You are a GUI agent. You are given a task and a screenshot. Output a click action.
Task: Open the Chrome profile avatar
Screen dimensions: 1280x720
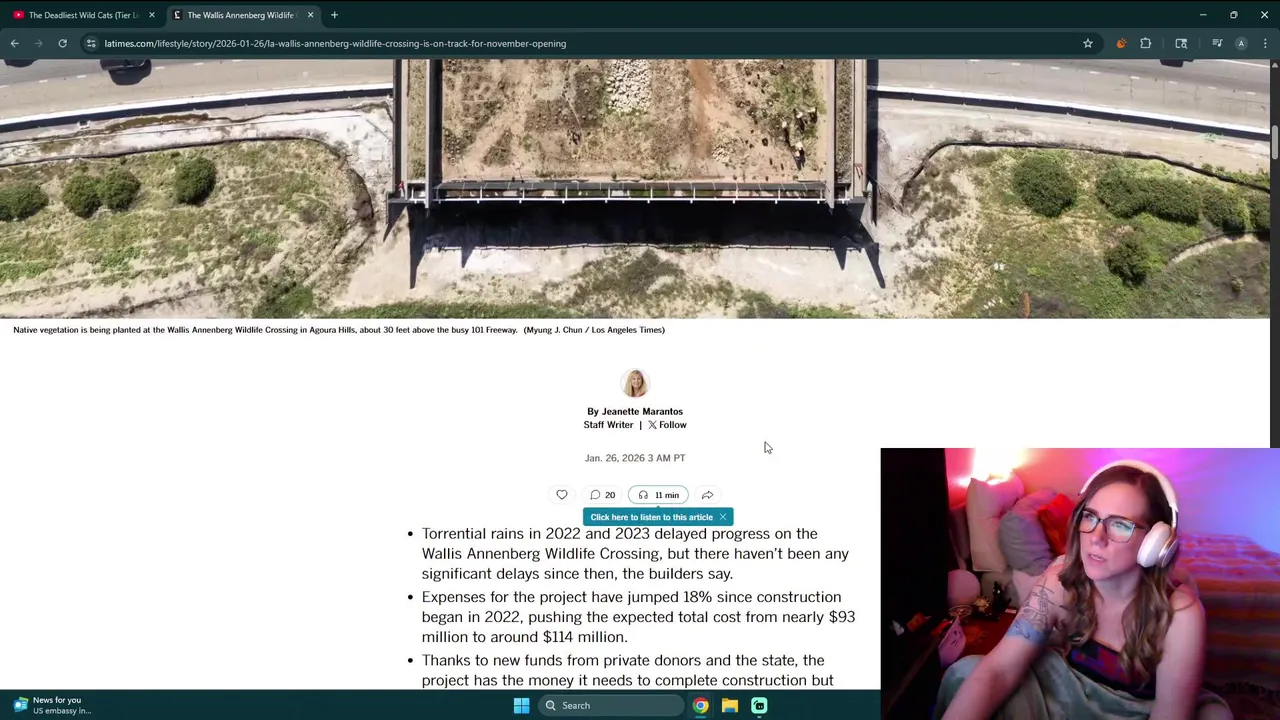[1241, 43]
